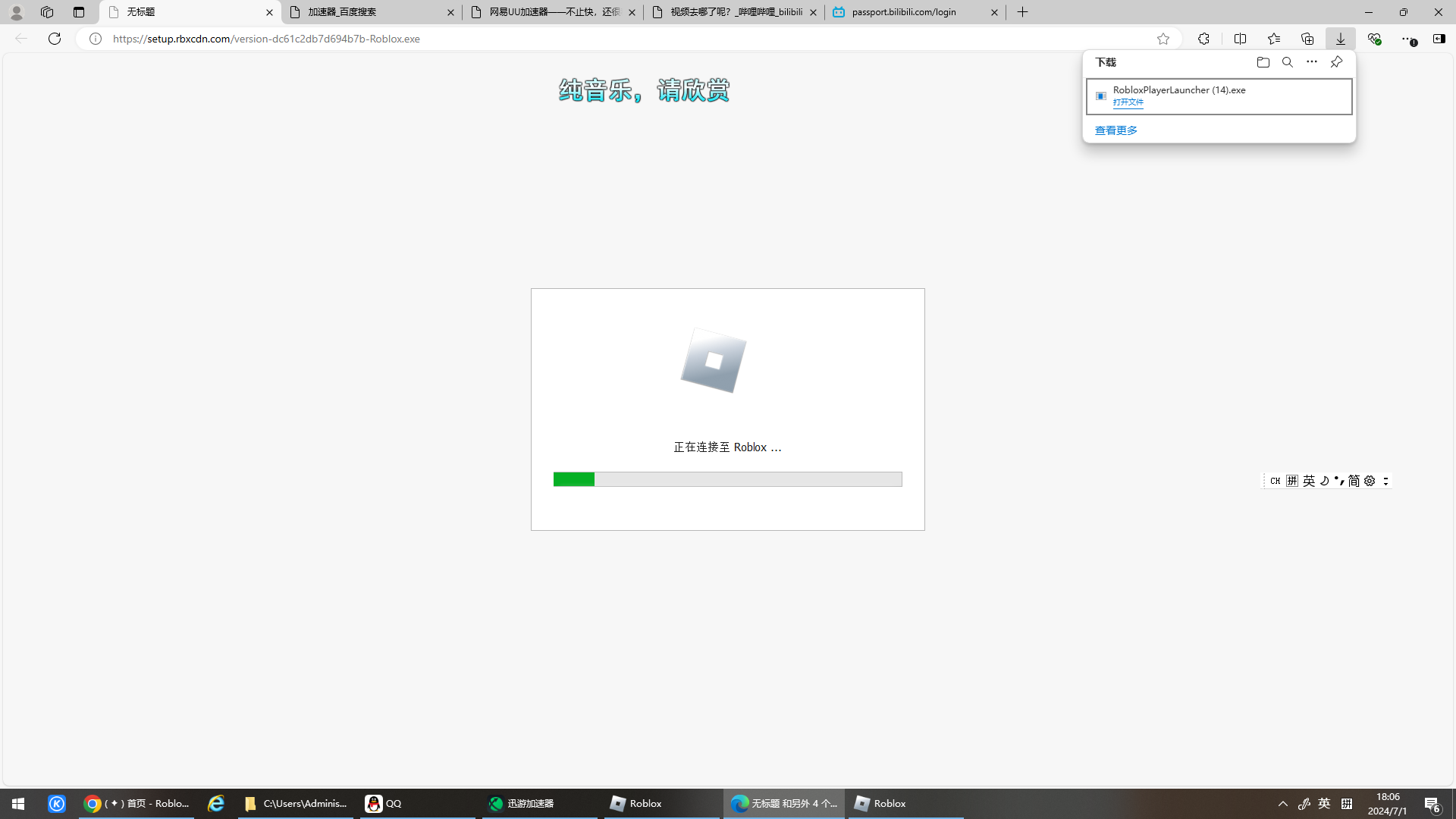Toggle IME simplified 简 character mode

pos(1354,481)
